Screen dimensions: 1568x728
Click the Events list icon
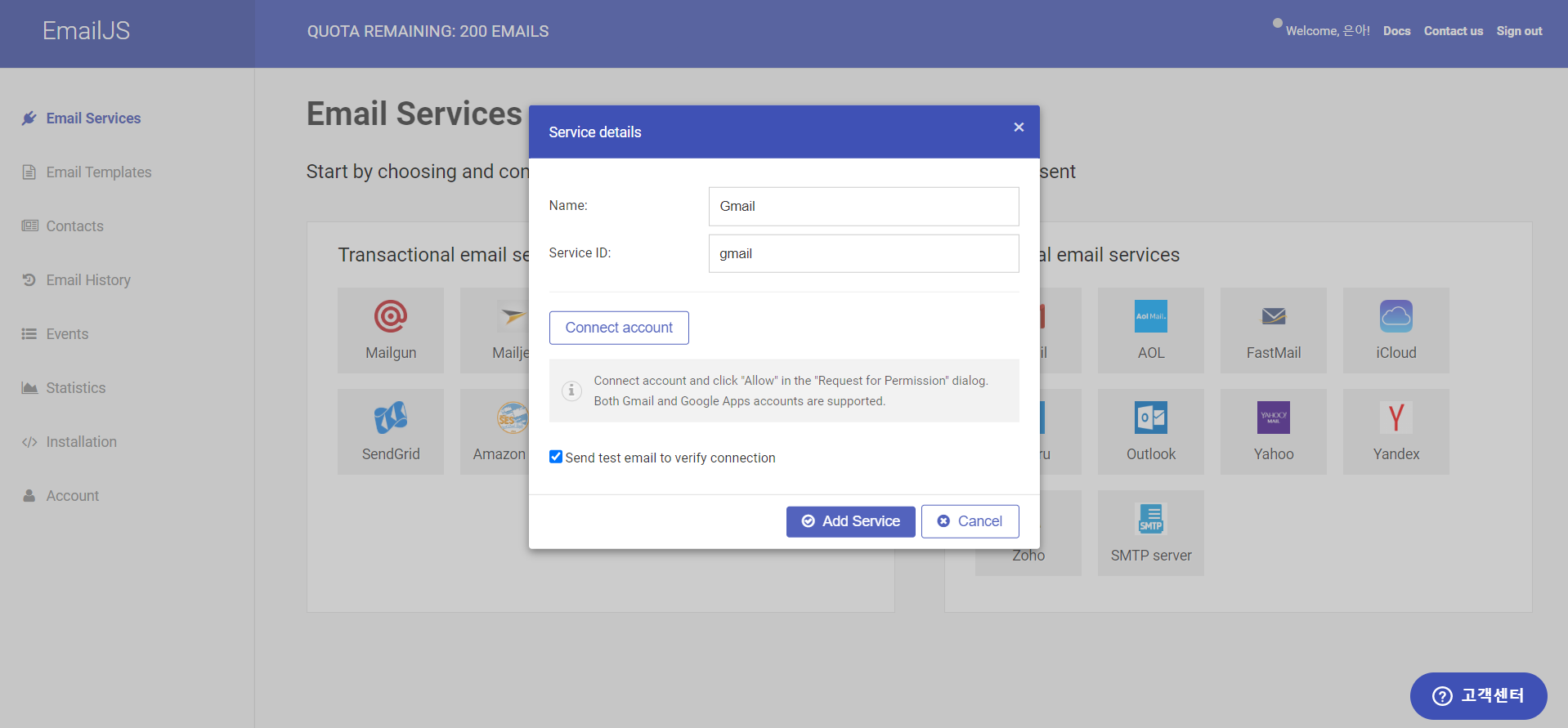coord(29,334)
